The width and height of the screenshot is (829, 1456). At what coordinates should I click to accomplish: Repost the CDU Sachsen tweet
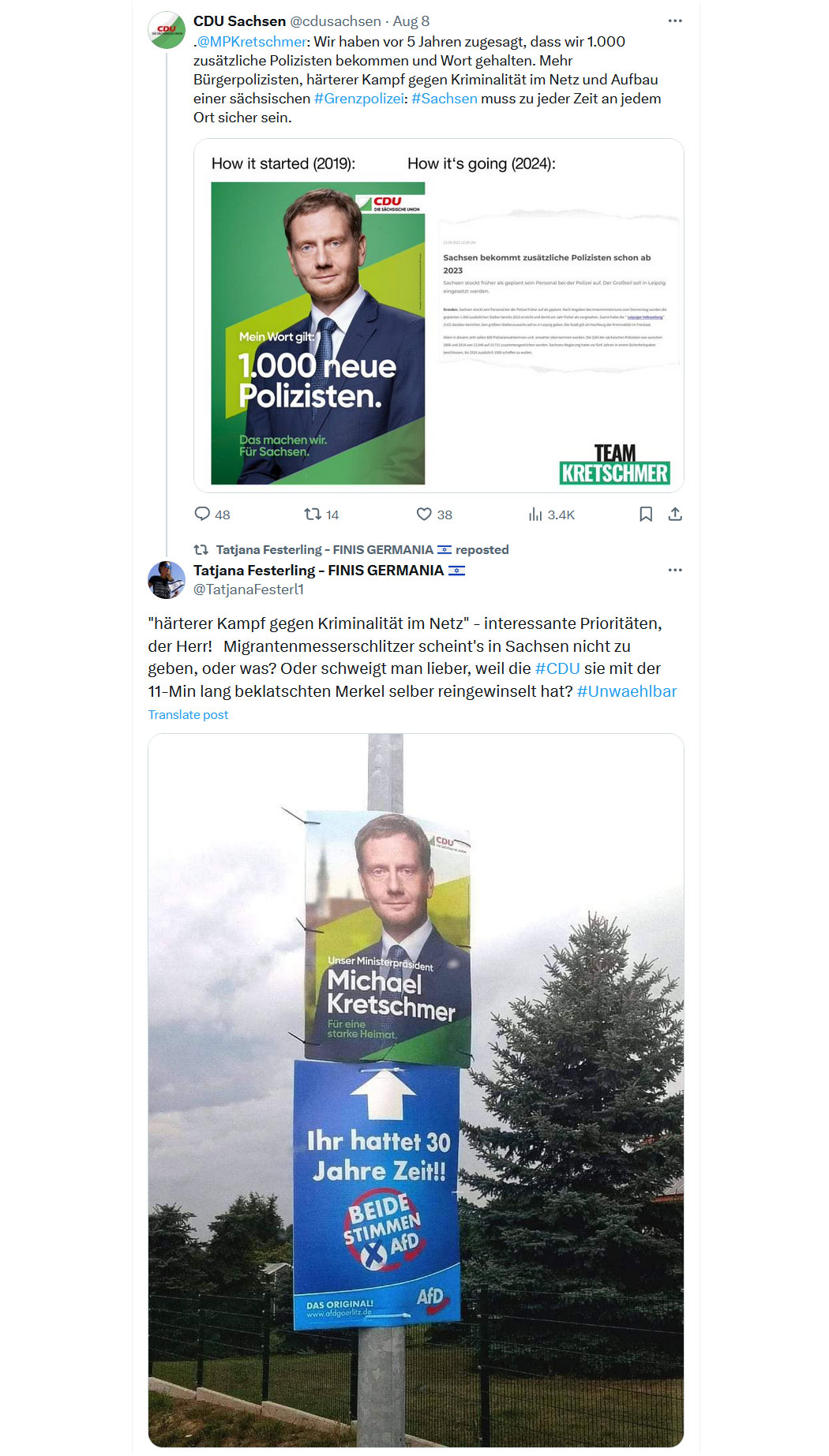[313, 515]
